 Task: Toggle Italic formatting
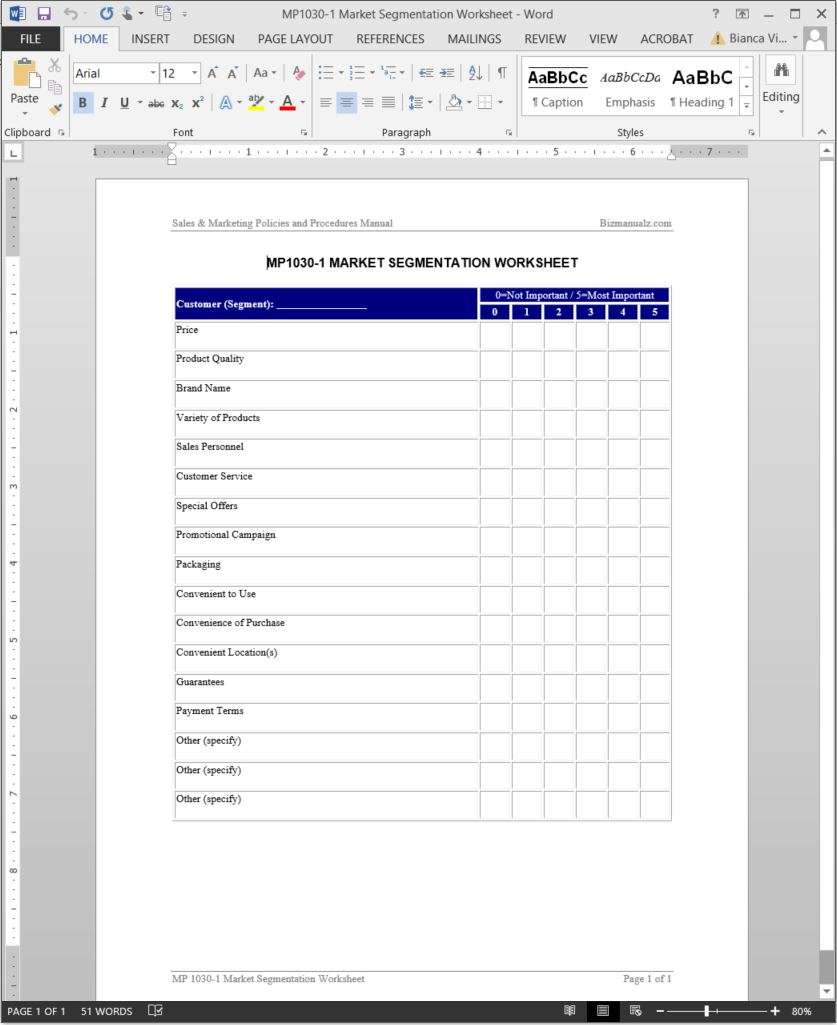tap(103, 103)
